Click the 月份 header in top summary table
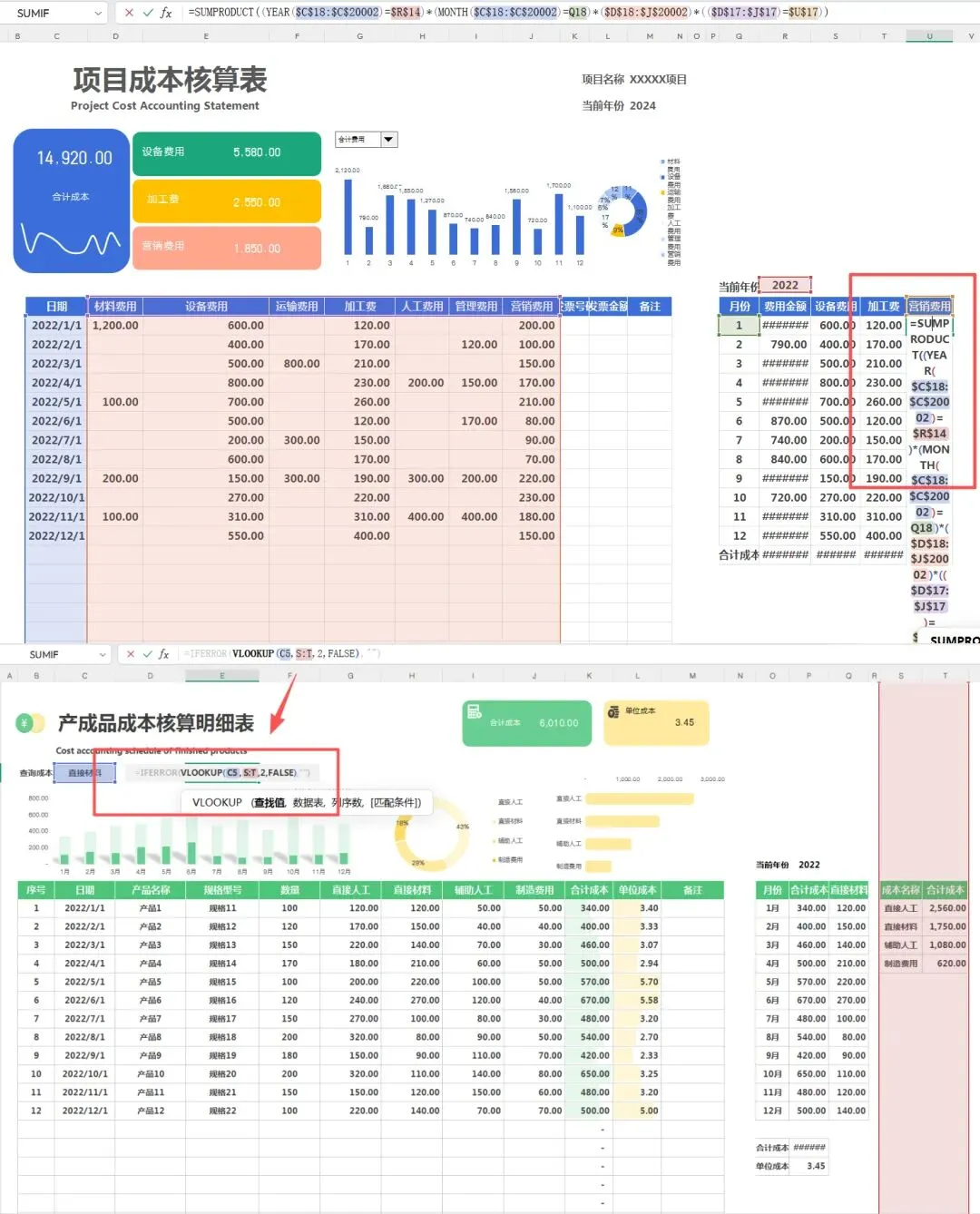This screenshot has width=980, height=1214. (740, 307)
